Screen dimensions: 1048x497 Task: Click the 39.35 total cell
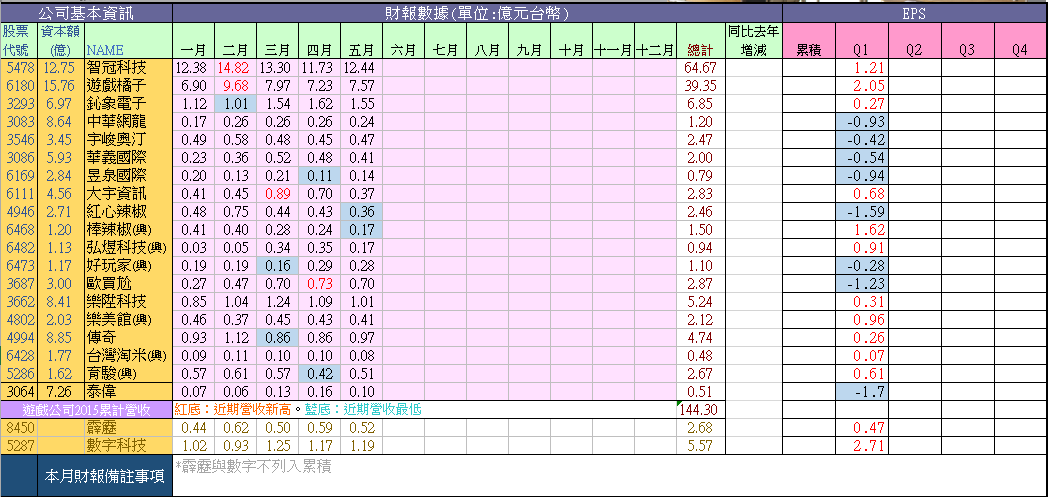pyautogui.click(x=701, y=86)
